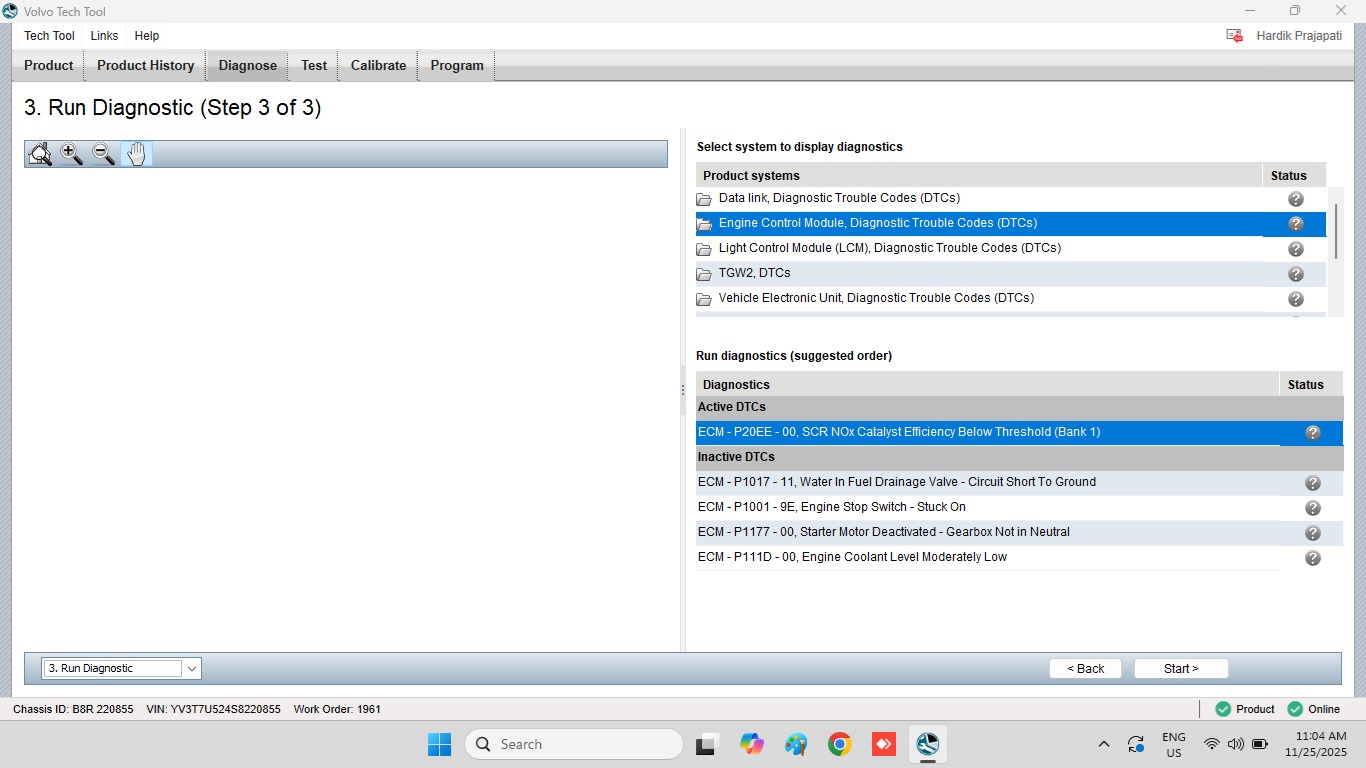Click the user notification icon beside Hardik Prajapati
This screenshot has height=768, width=1366.
[x=1234, y=36]
